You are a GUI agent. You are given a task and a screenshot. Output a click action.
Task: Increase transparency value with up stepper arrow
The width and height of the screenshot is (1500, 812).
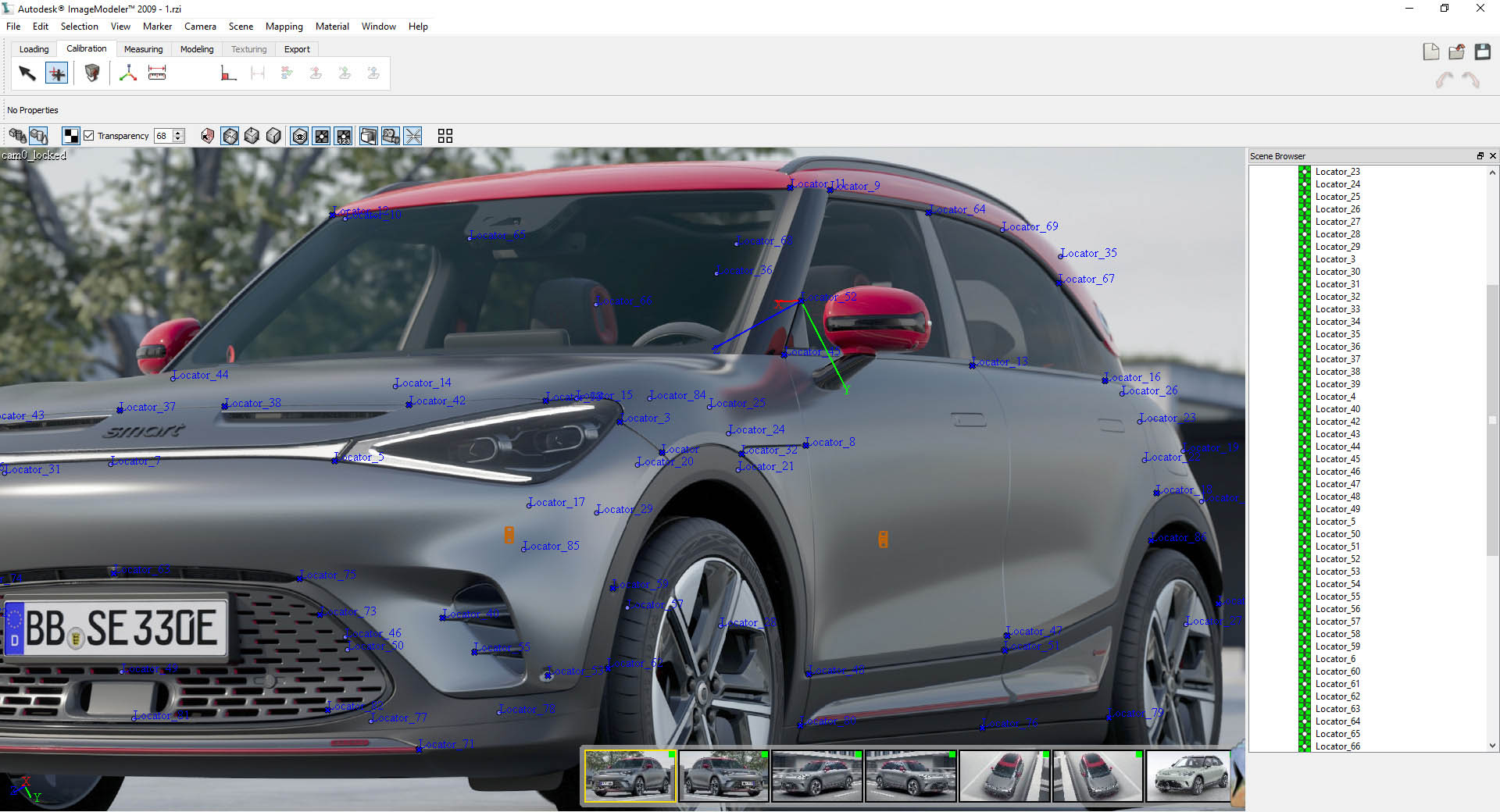tap(179, 133)
